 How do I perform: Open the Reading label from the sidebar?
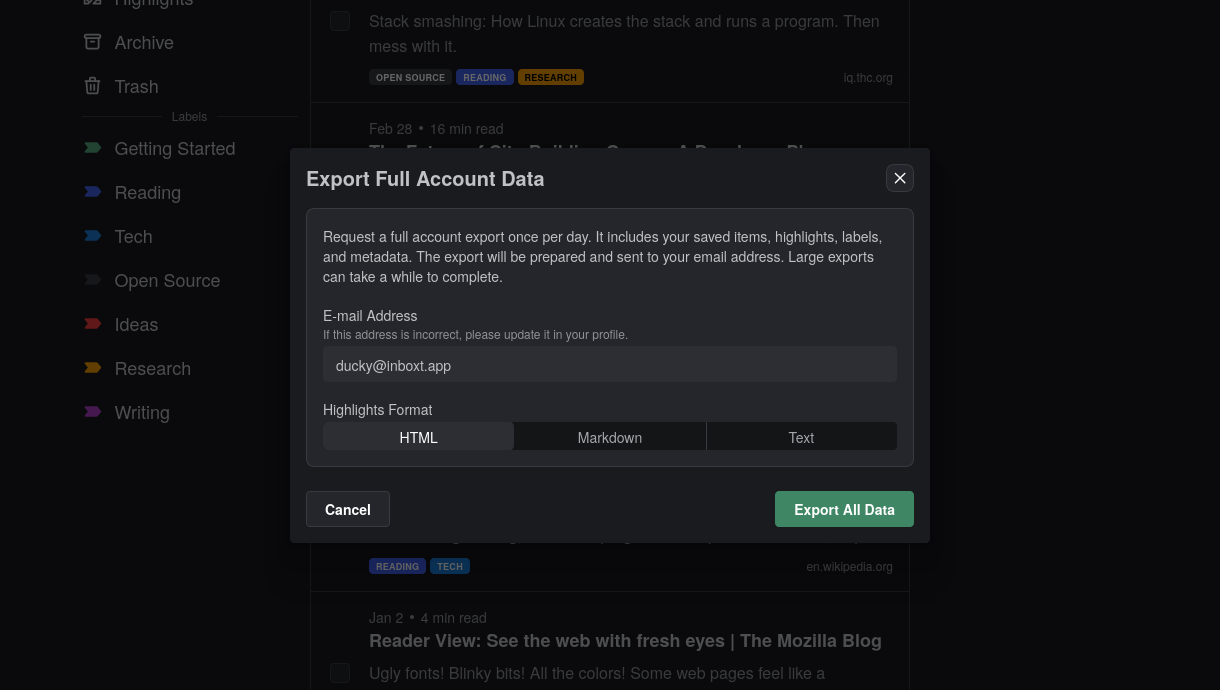pos(147,192)
